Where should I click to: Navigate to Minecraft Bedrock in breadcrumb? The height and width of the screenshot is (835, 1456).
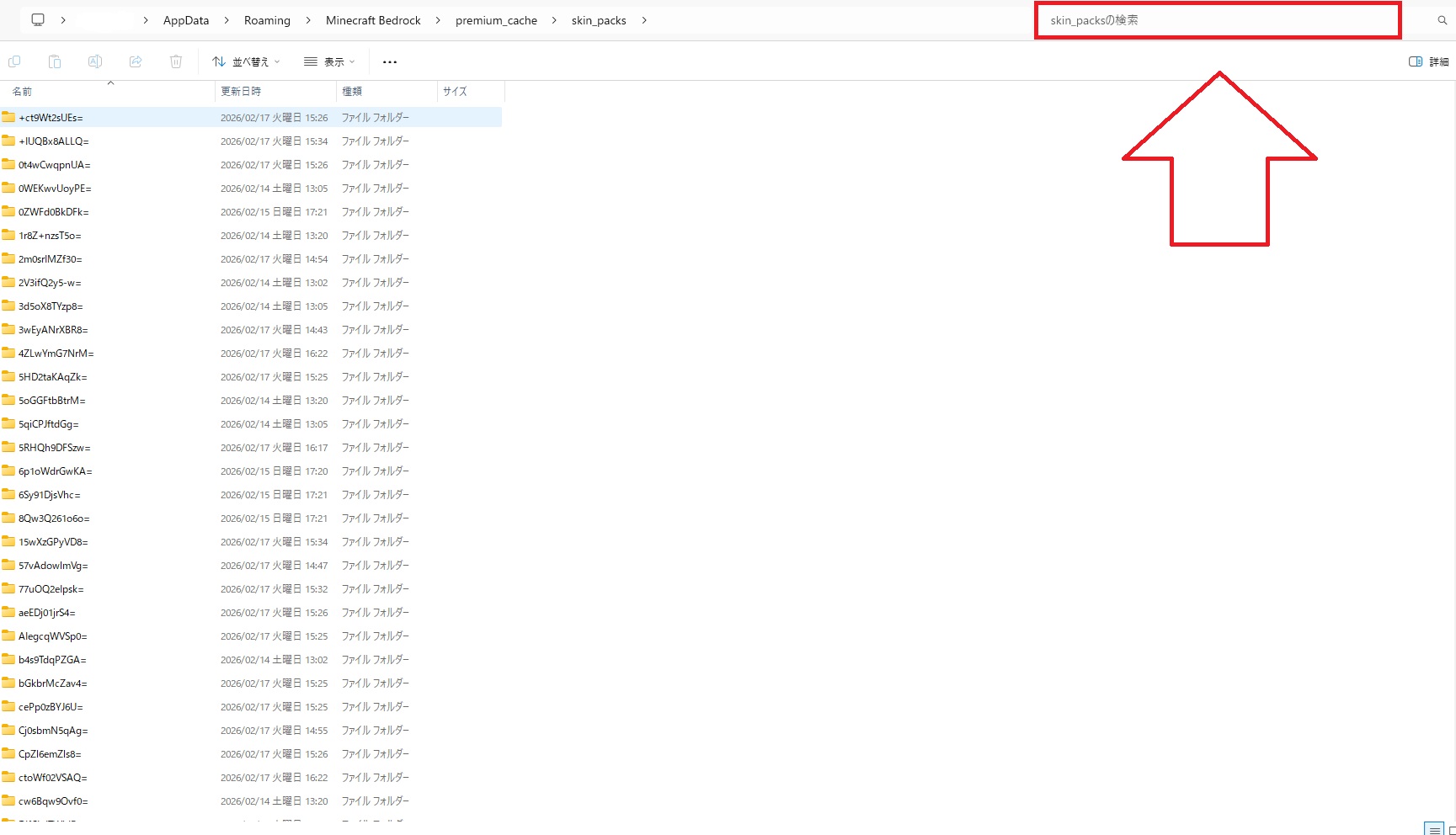(x=373, y=20)
